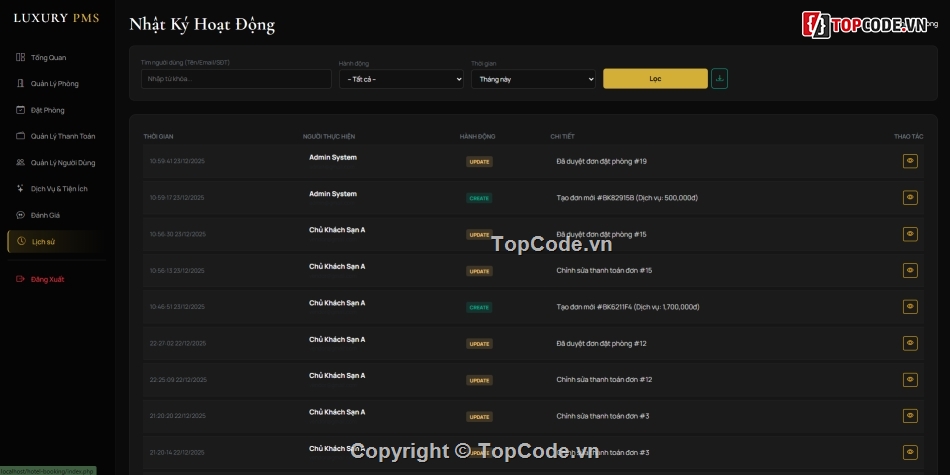Open Dịch Vụ & Tiện Ích menu item
This screenshot has height=475, width=950.
tap(57, 188)
